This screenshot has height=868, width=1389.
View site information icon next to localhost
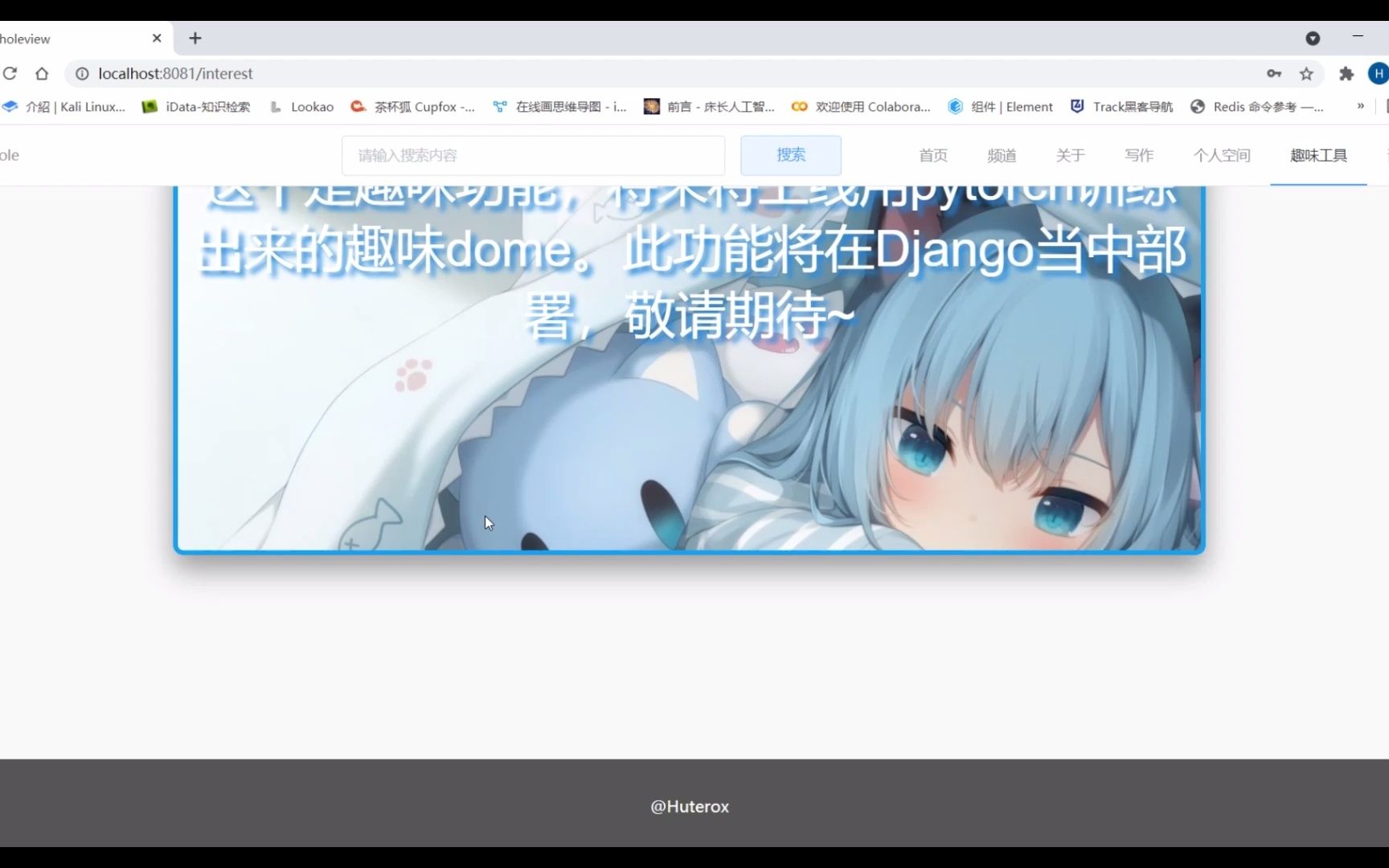(82, 73)
